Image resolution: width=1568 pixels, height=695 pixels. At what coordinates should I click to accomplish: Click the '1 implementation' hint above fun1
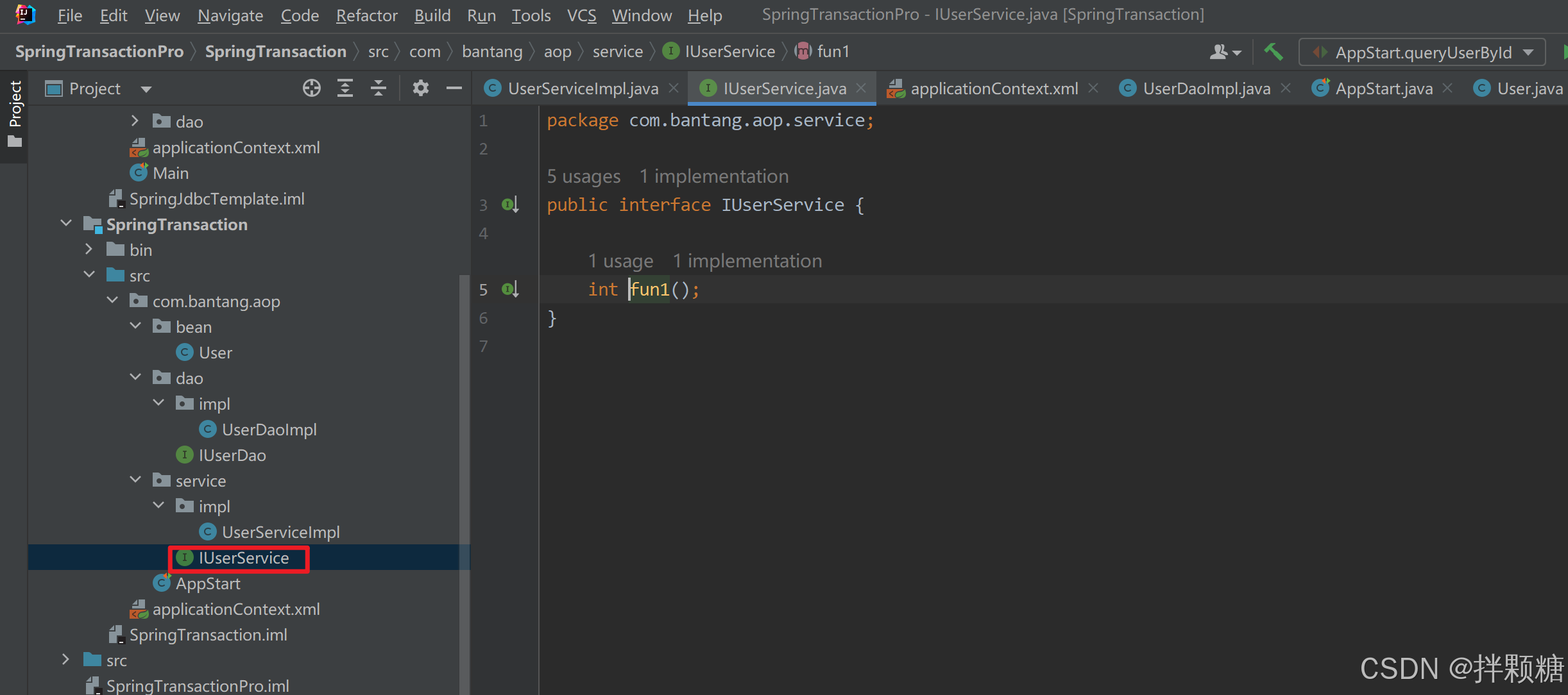point(747,261)
